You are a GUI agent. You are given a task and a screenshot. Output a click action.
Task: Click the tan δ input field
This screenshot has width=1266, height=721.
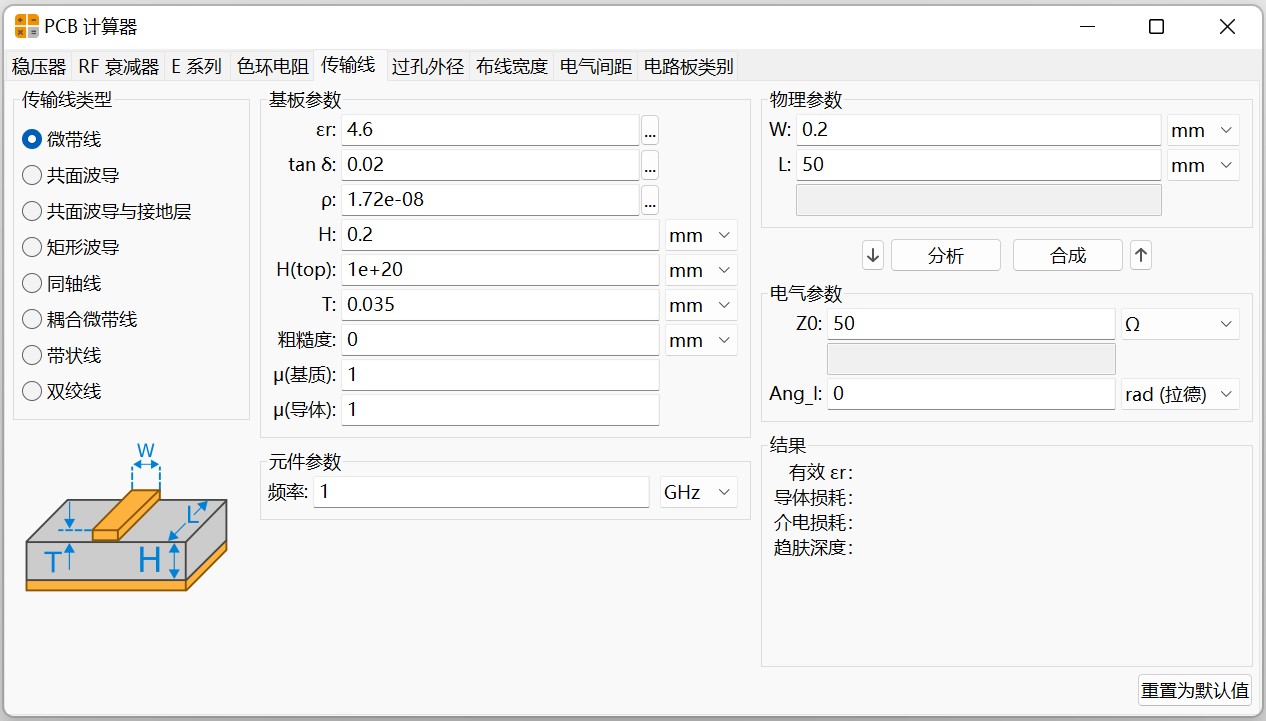(490, 165)
